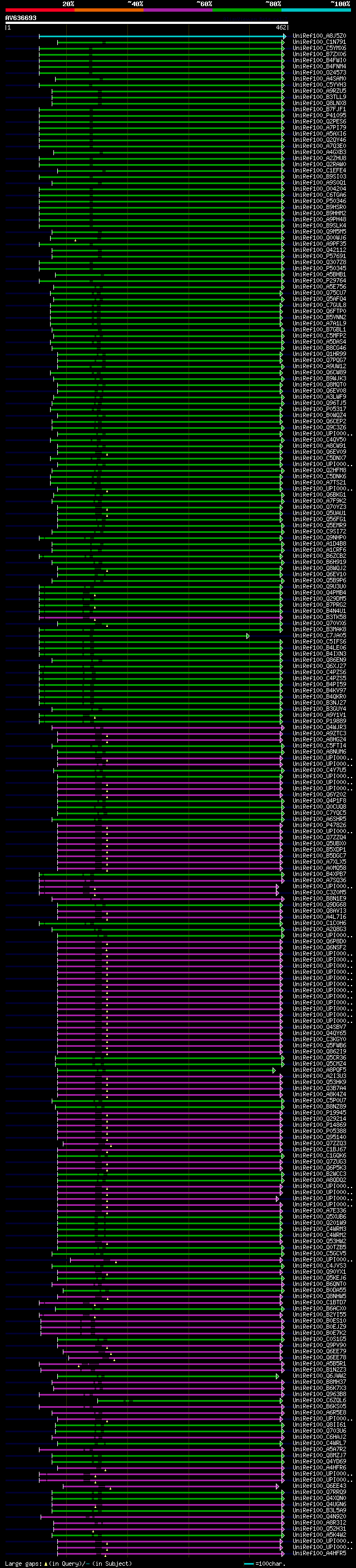Select hit label UniRef100_Q8LNX8
Screen dimensions: 356x1568
(319, 103)
